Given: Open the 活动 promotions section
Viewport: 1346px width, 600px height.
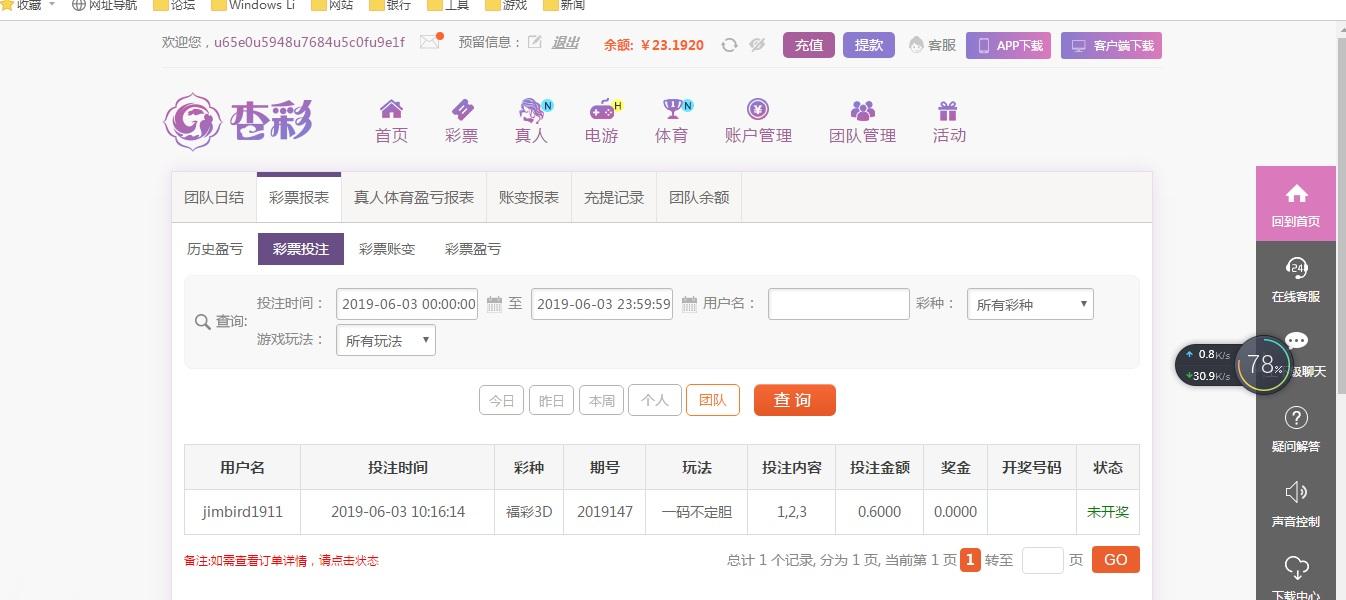Looking at the screenshot, I should (x=949, y=122).
